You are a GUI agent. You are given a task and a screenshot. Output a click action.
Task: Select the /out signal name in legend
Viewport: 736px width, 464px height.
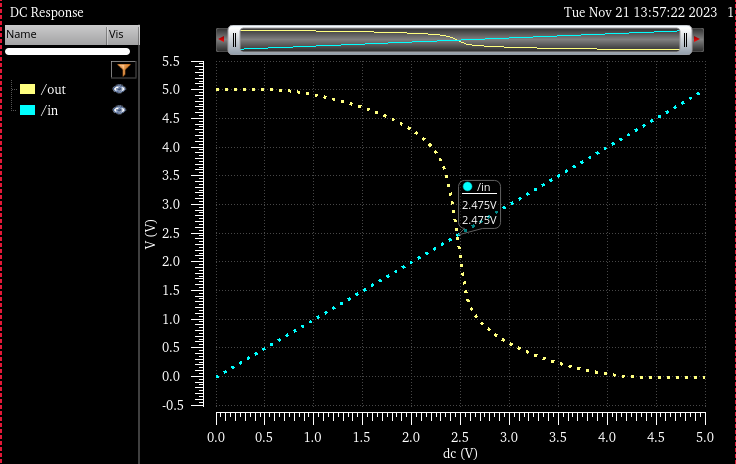click(x=53, y=89)
